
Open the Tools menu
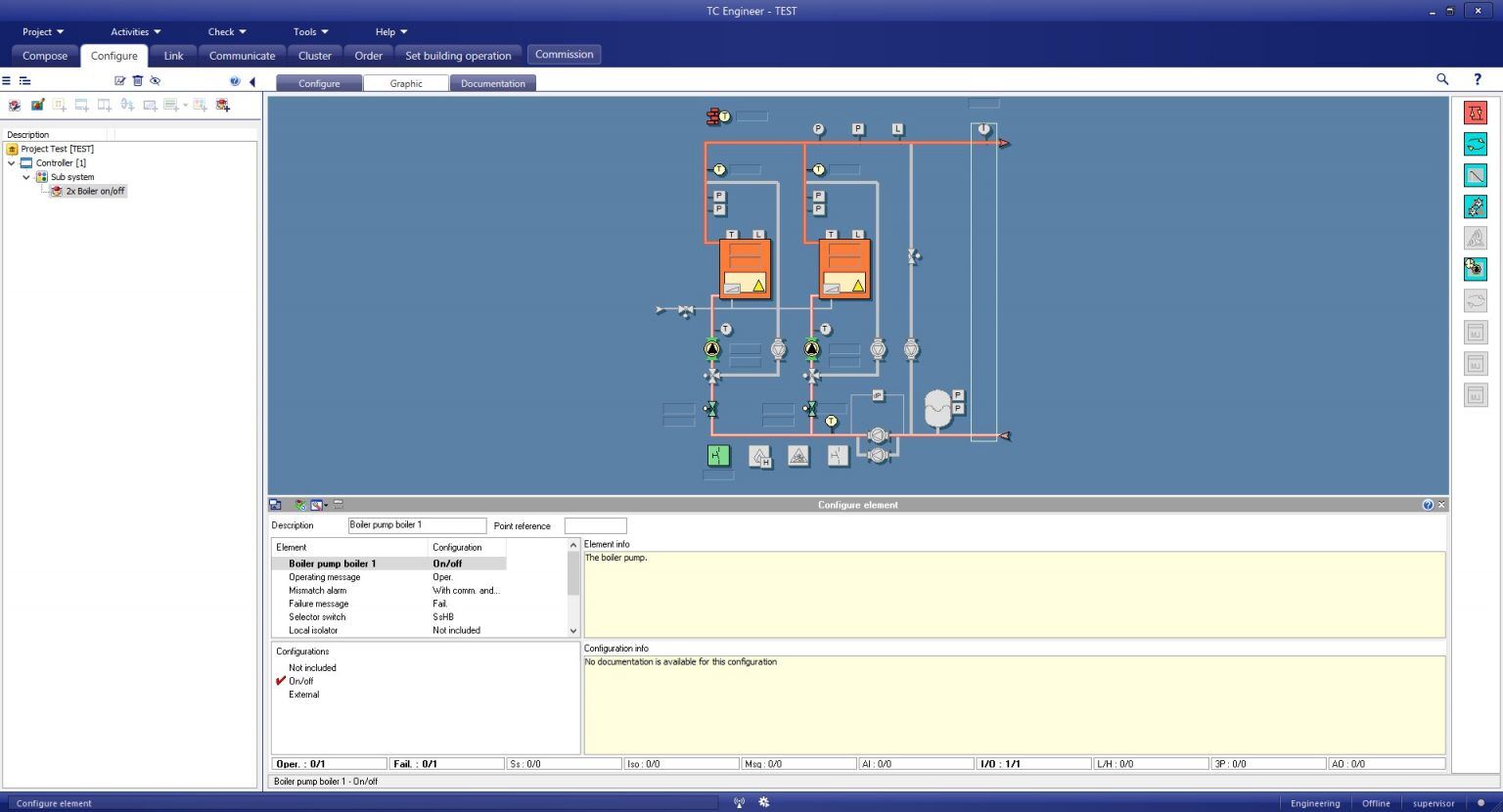pos(308,31)
